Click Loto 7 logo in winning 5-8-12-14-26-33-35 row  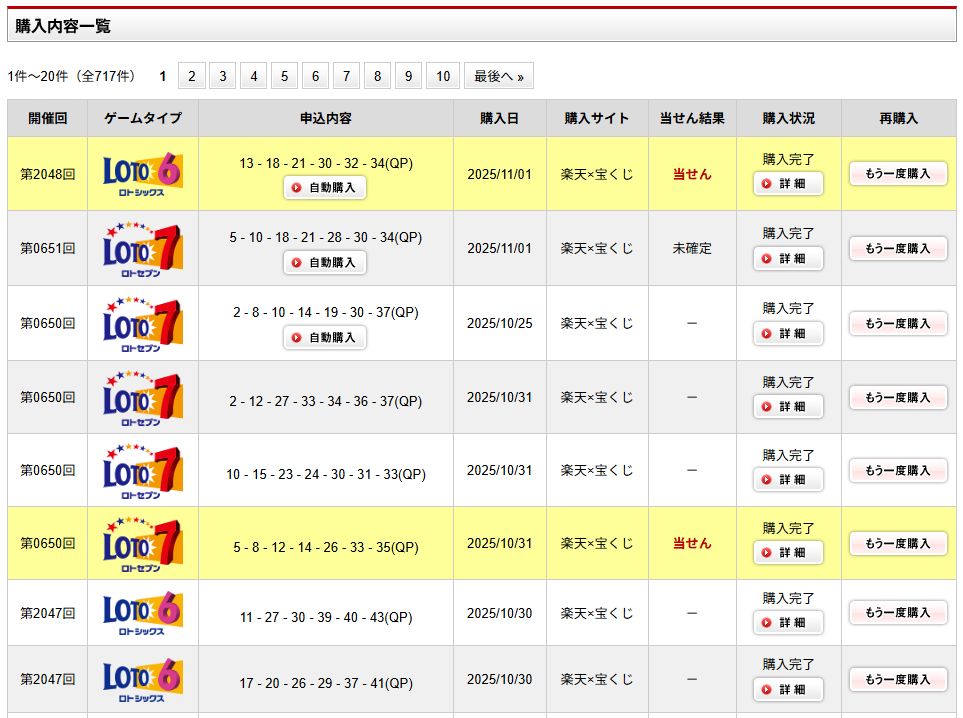pyautogui.click(x=143, y=543)
